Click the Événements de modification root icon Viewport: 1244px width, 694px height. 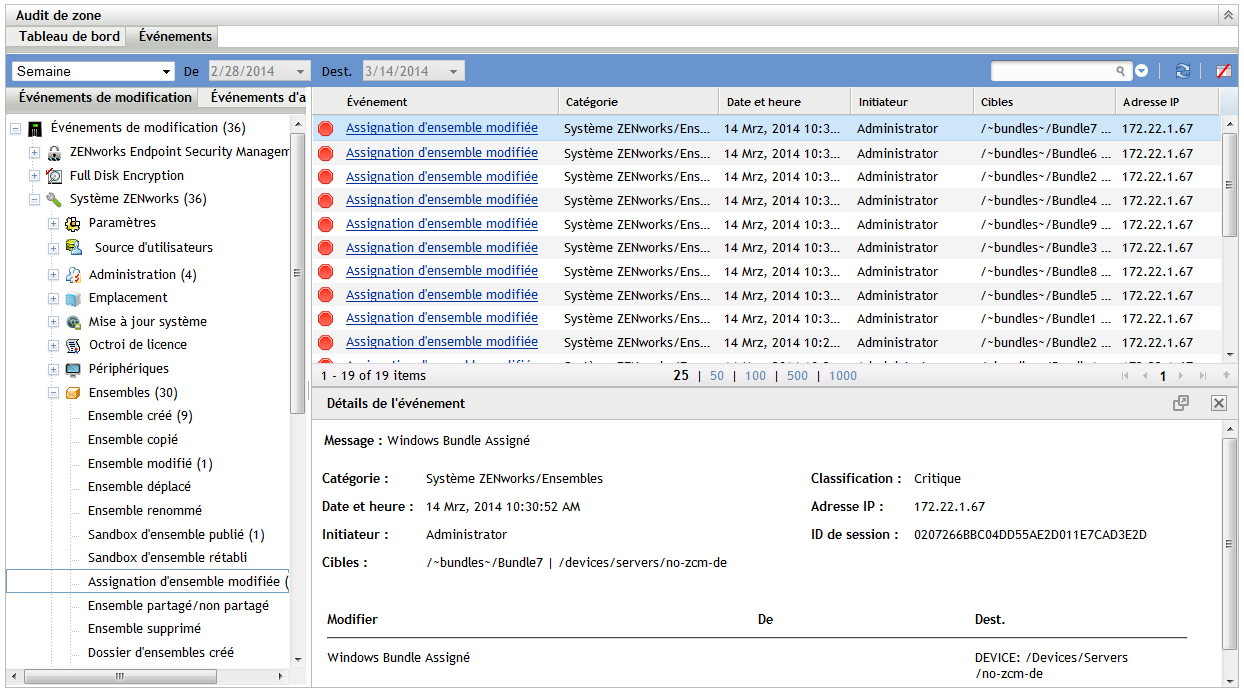pyautogui.click(x=35, y=128)
